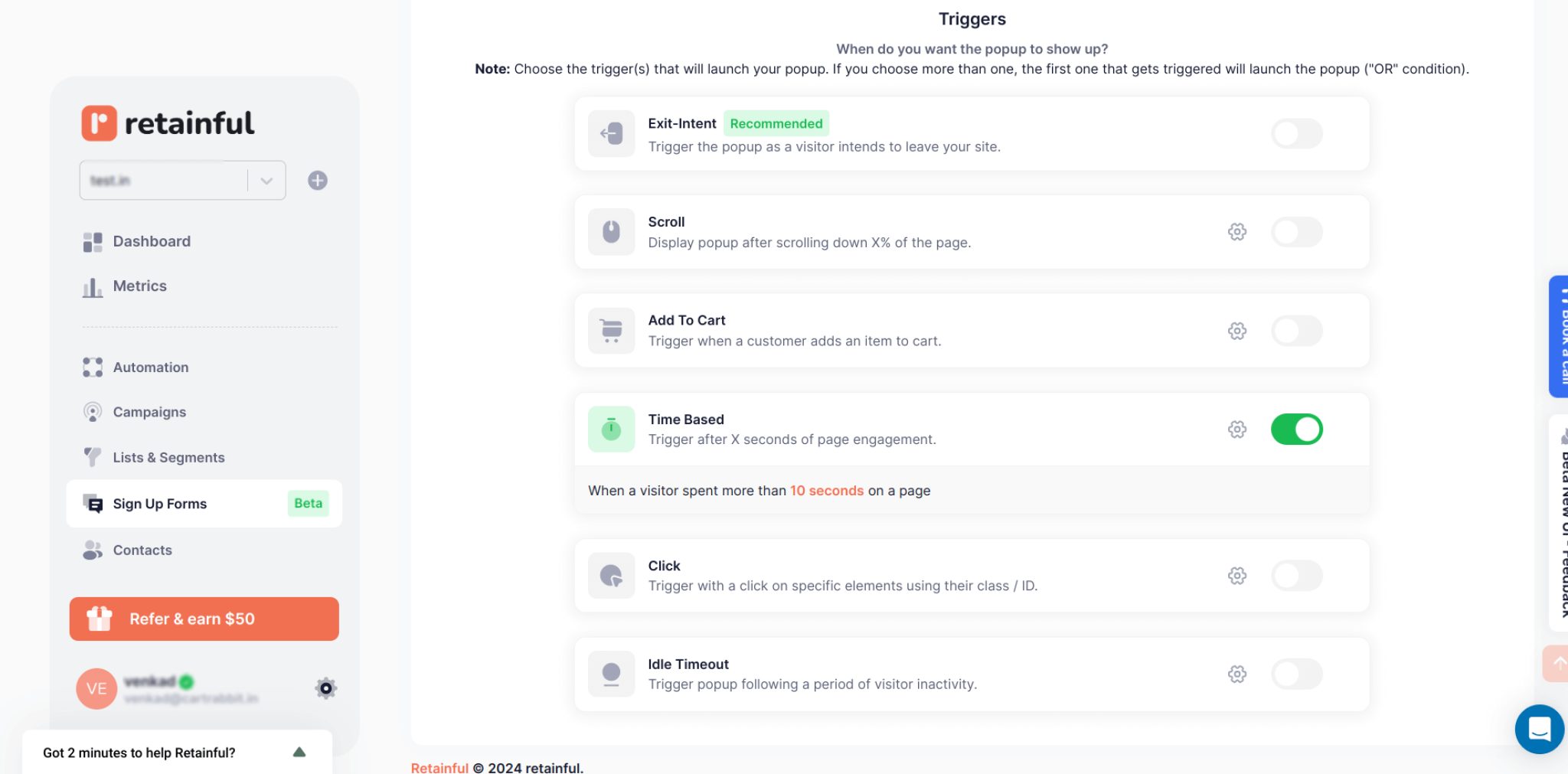Enable the Exit-Intent trigger

(x=1296, y=133)
